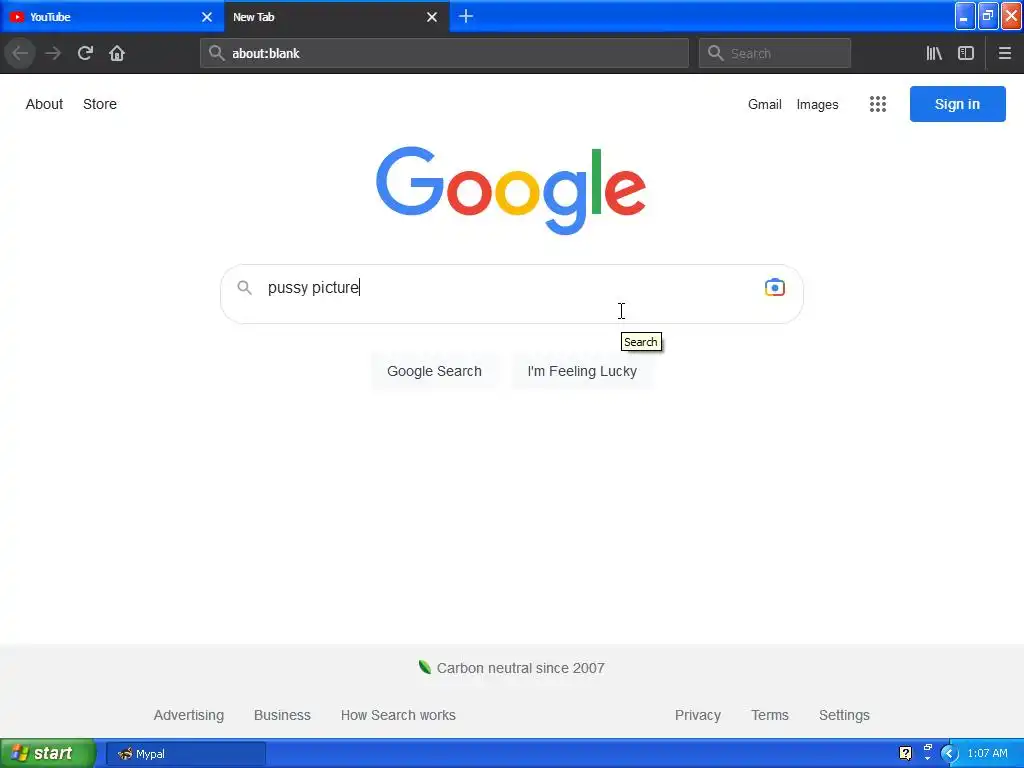1024x768 pixels.
Task: Click I'm Feeling Lucky button
Action: click(x=582, y=371)
